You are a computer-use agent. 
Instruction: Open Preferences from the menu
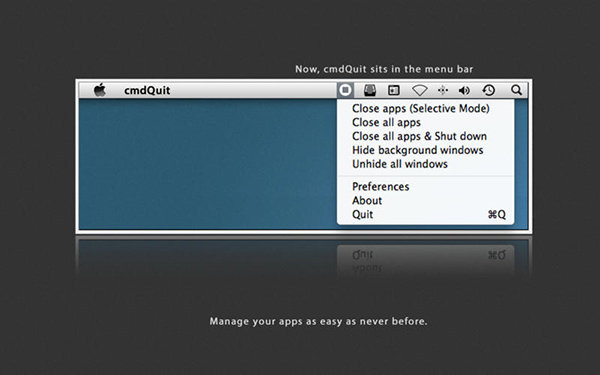(426, 187)
